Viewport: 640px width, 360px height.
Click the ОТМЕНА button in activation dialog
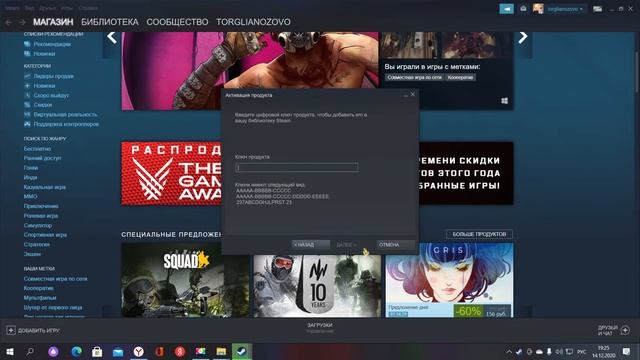tap(396, 245)
